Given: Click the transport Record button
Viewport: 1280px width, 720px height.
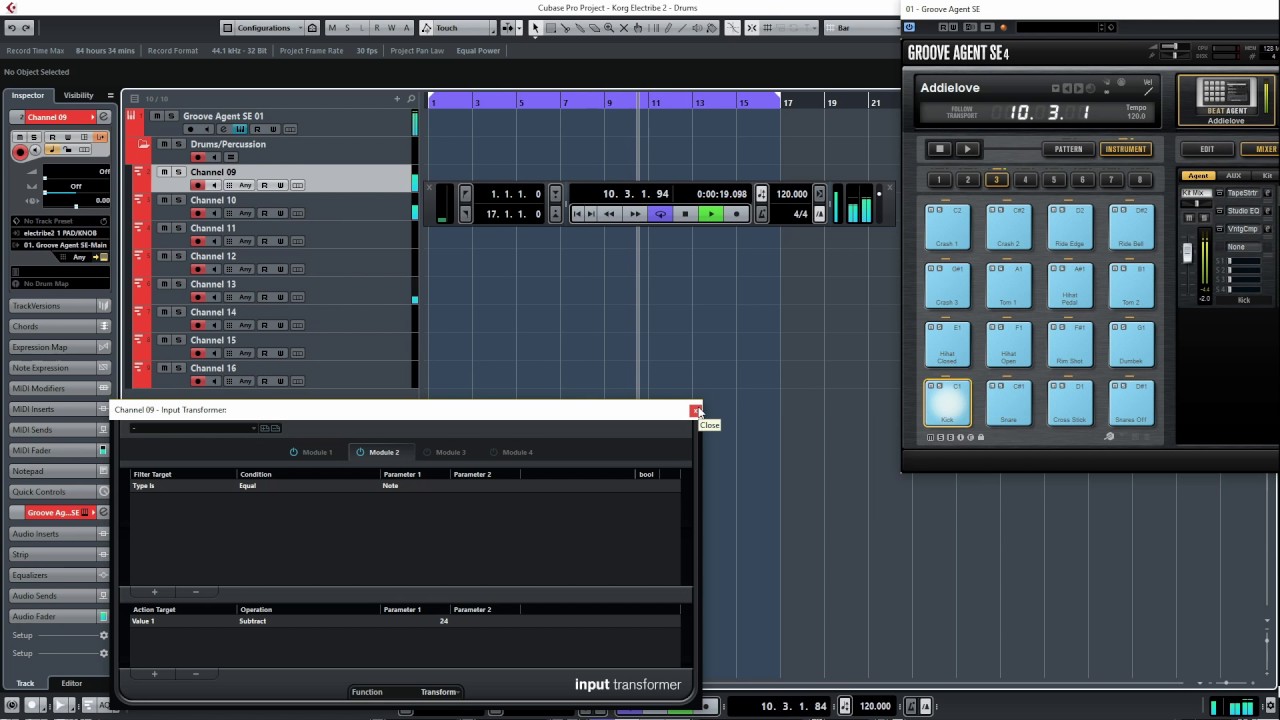Looking at the screenshot, I should [x=736, y=214].
